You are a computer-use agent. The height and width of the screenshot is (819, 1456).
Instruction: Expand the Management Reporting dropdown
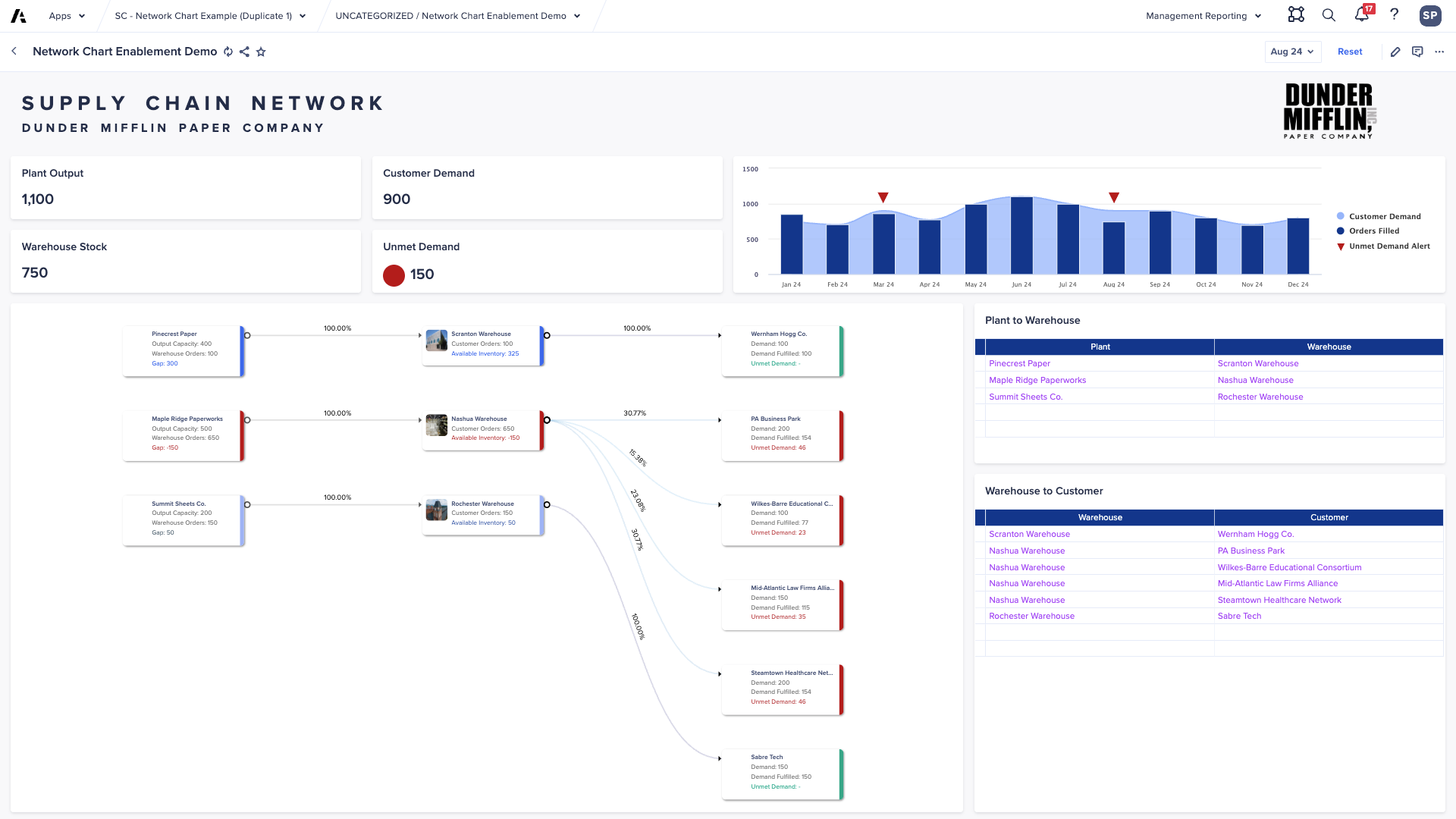(x=1203, y=16)
